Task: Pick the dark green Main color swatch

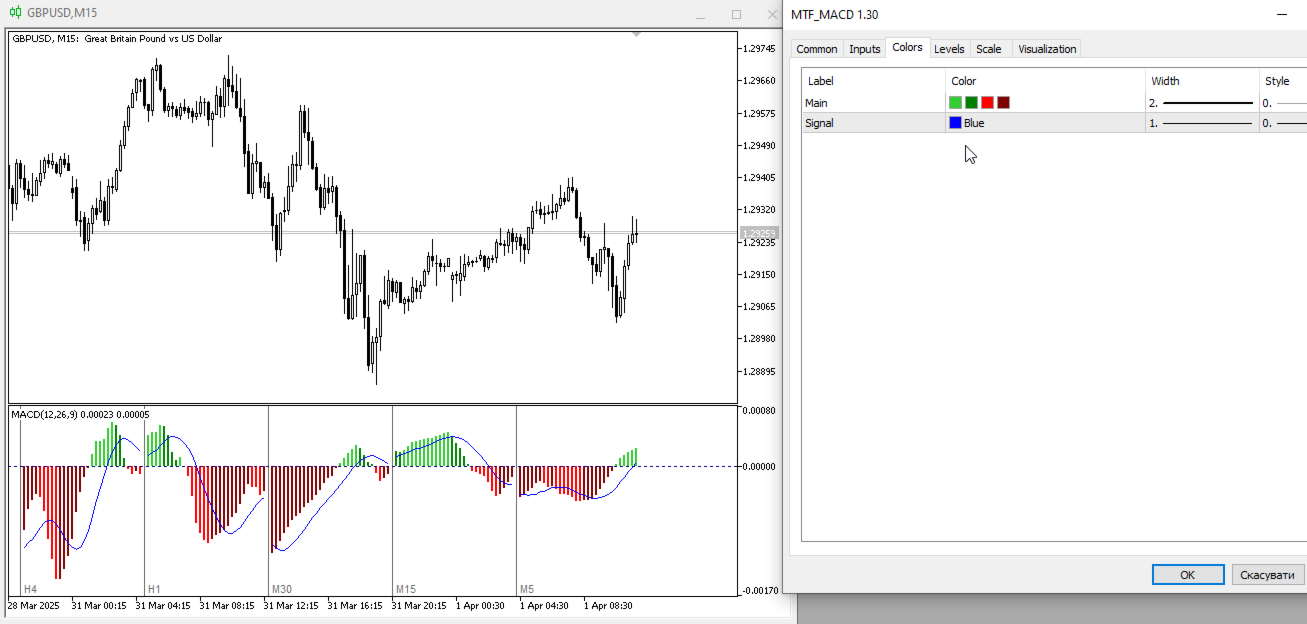Action: point(971,103)
